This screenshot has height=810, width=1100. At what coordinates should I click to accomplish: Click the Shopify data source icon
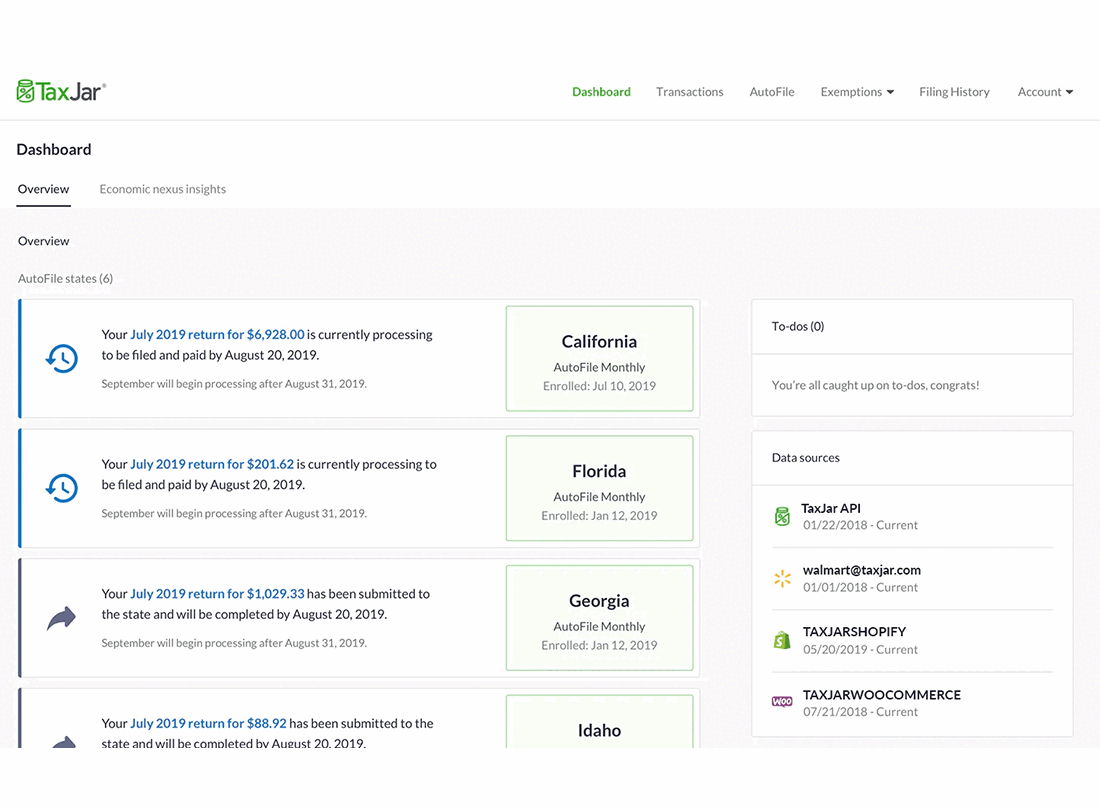pos(782,640)
